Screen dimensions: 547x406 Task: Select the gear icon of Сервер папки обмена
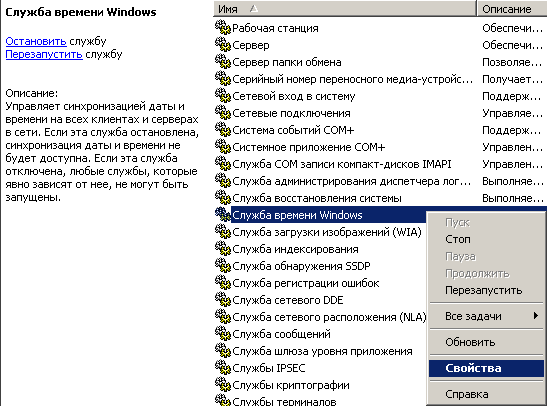[x=223, y=62]
